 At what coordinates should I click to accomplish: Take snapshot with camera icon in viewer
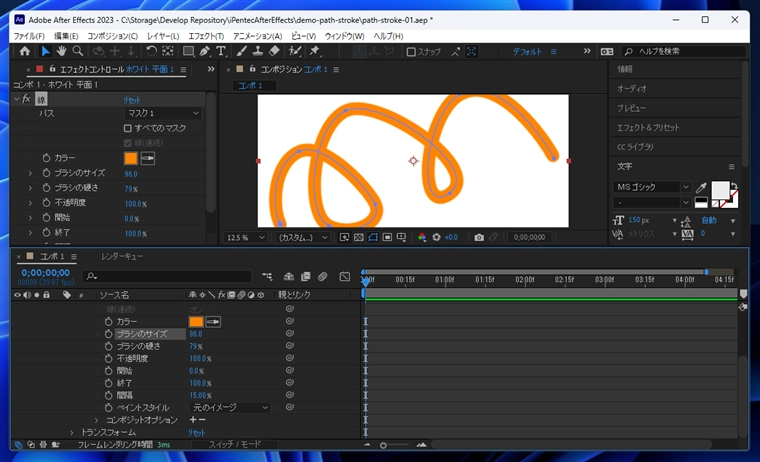(479, 238)
